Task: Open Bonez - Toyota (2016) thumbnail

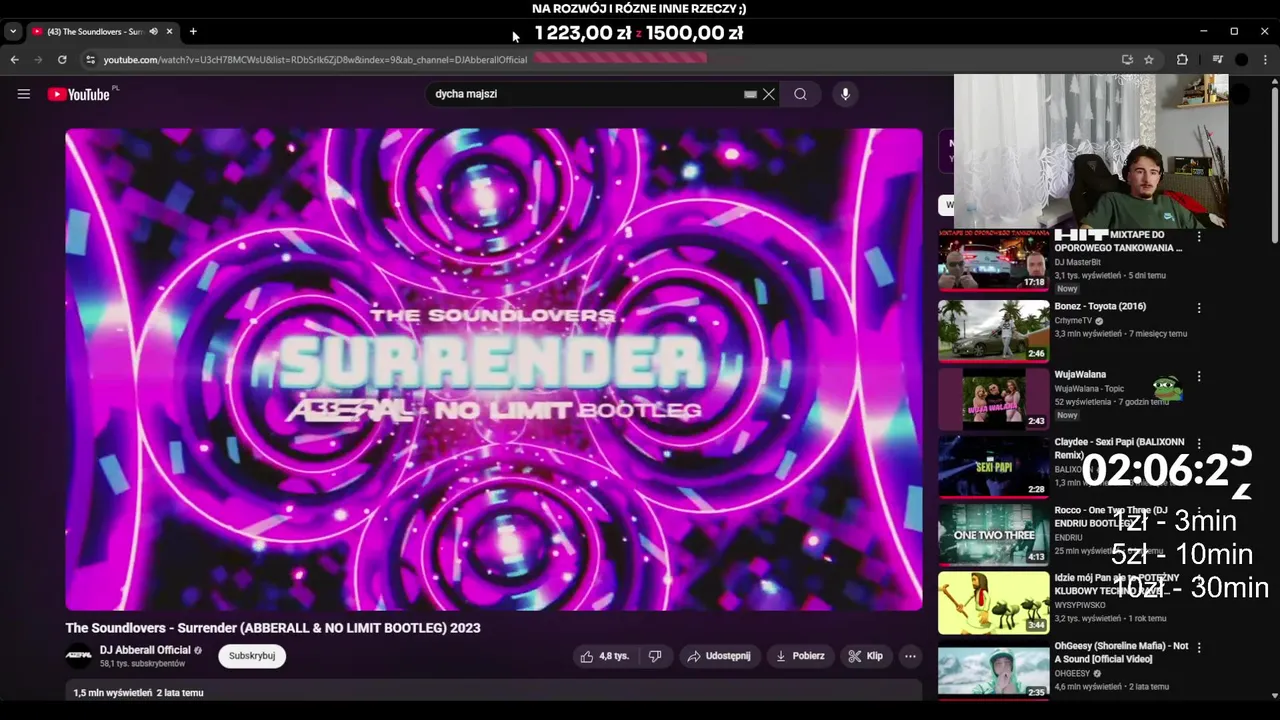Action: point(993,331)
